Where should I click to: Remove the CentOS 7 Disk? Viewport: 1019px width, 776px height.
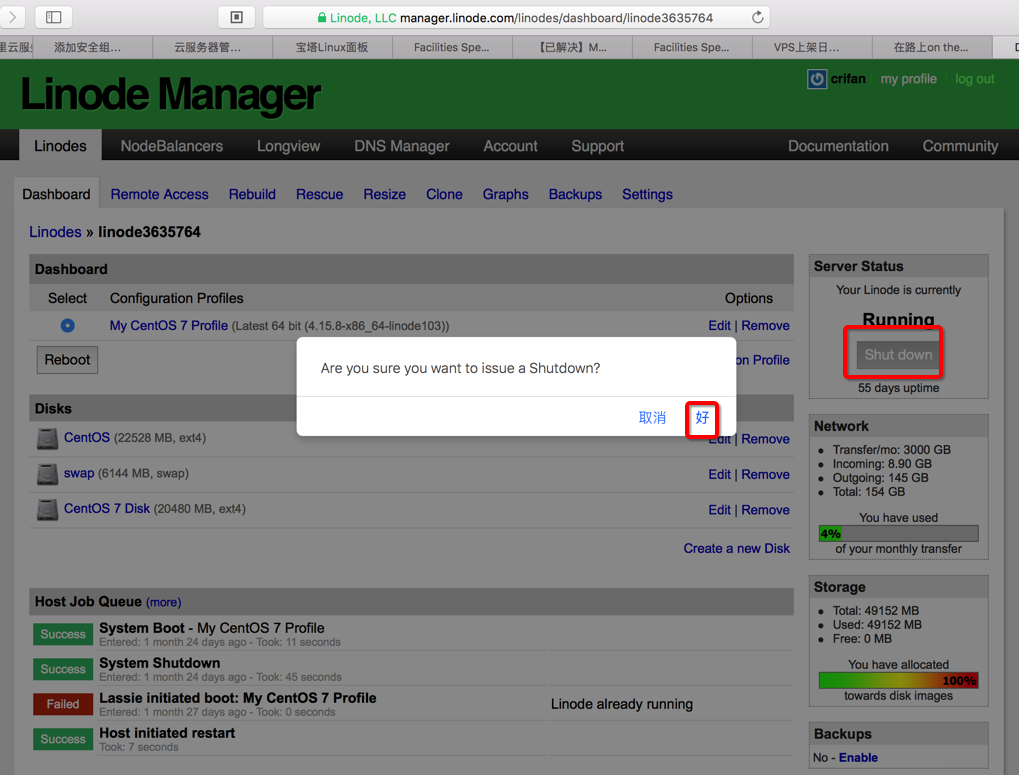tap(765, 510)
